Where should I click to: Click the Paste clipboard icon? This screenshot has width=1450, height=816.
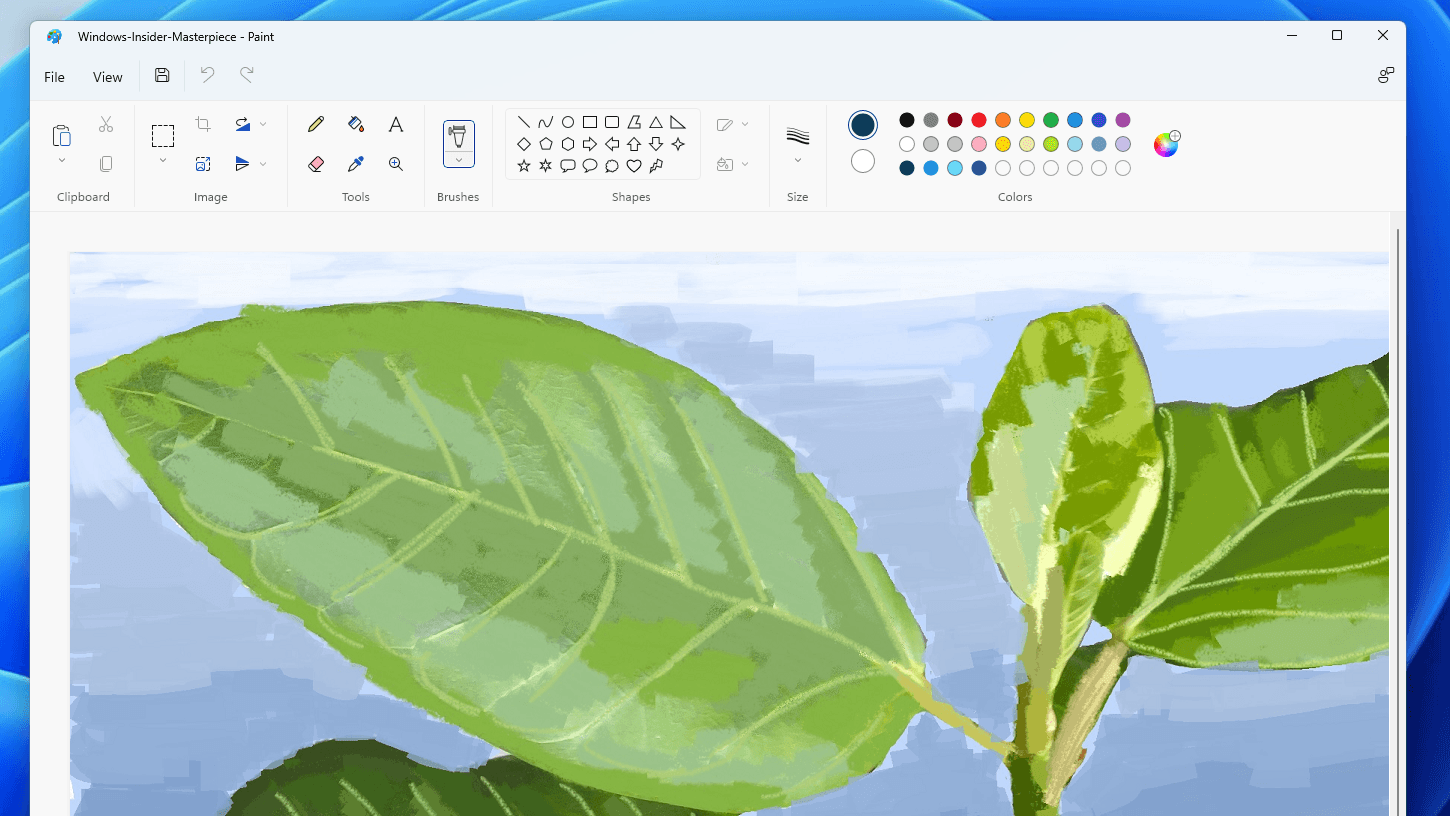(62, 135)
